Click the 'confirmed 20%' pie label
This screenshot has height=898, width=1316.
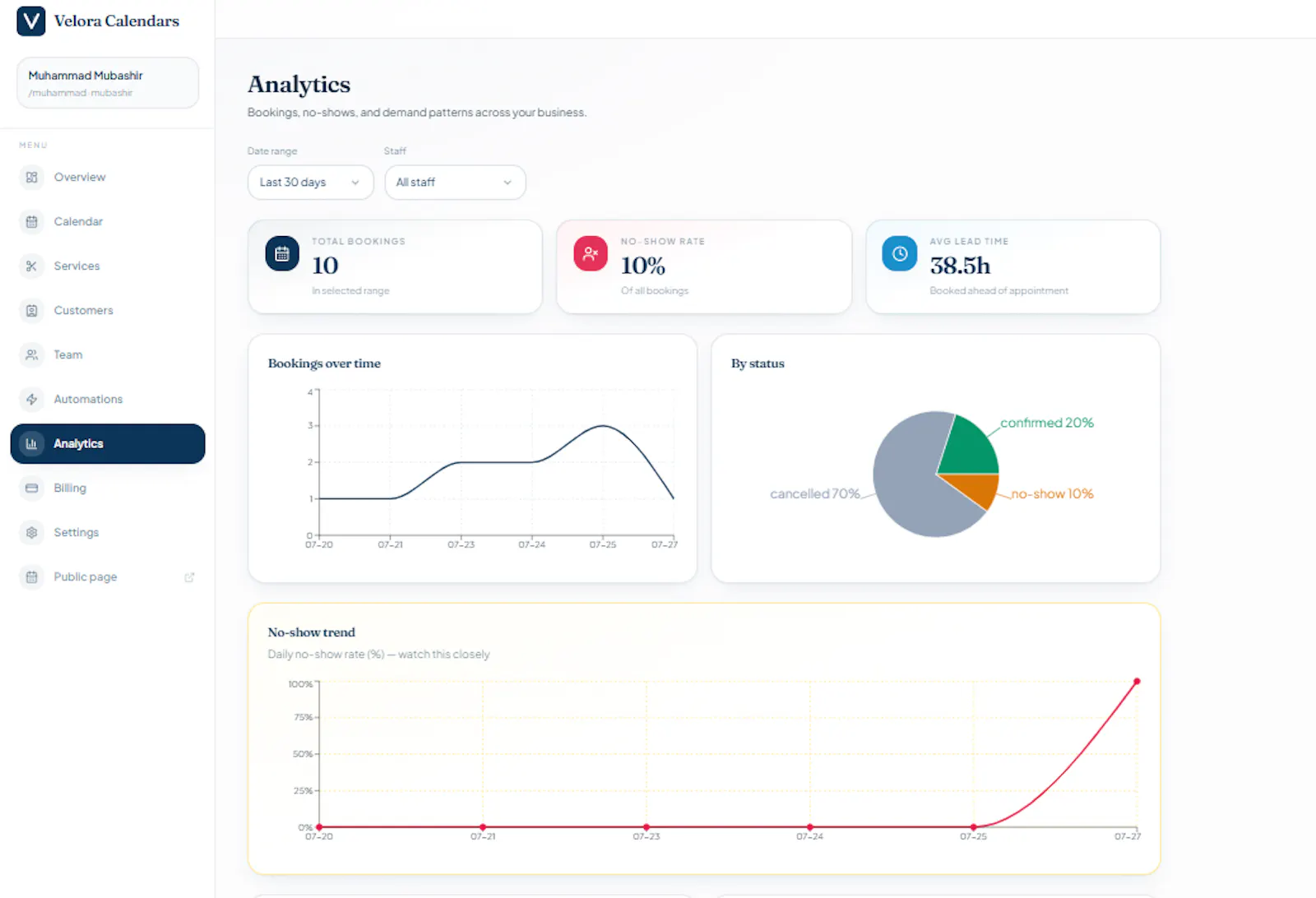[x=1047, y=423]
